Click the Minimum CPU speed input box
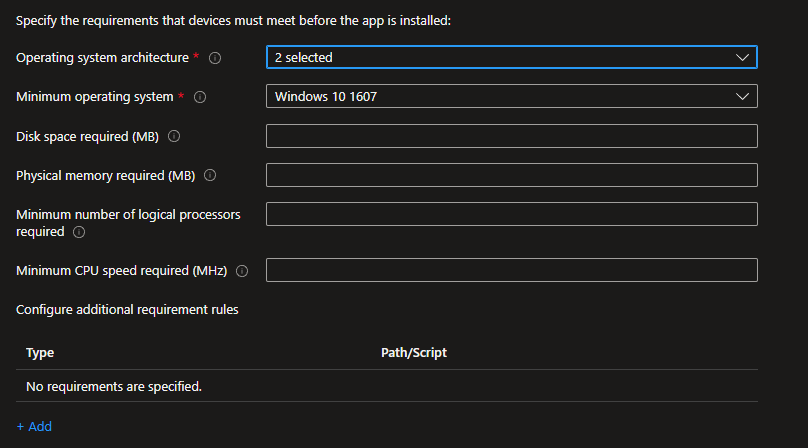 coord(511,270)
